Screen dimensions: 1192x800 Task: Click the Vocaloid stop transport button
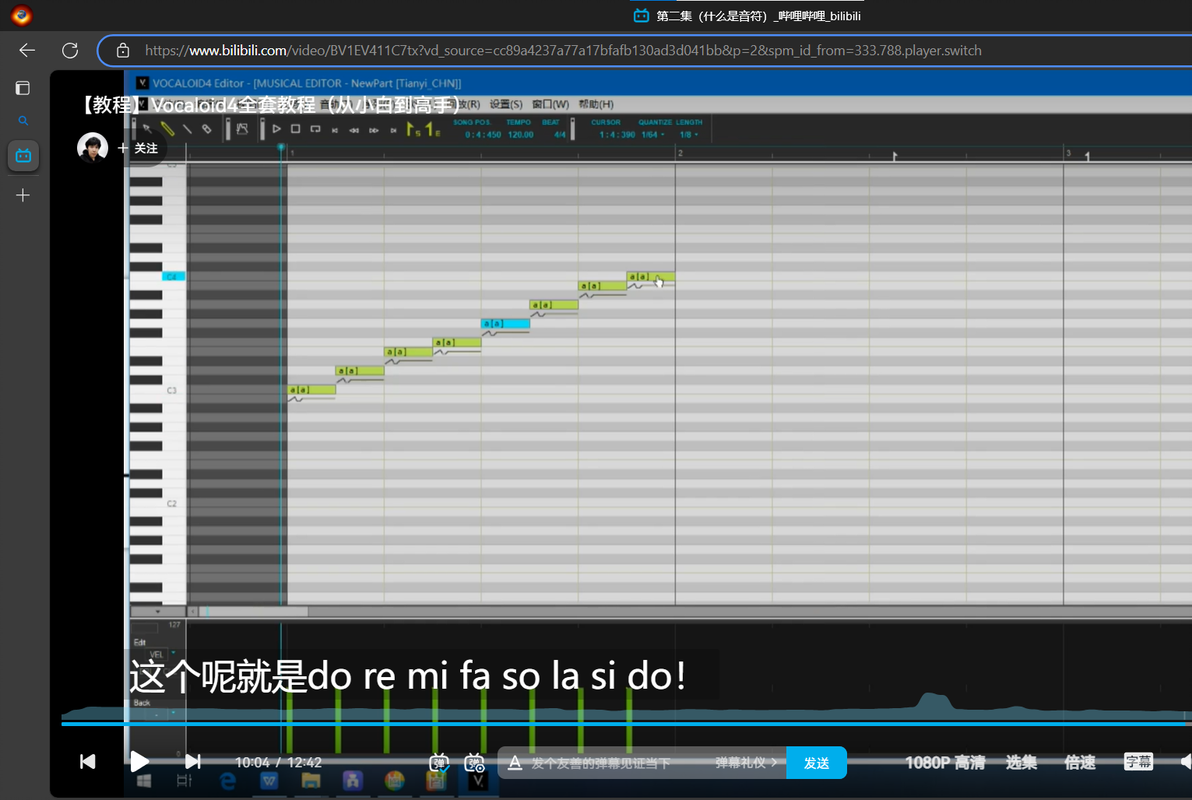pyautogui.click(x=296, y=129)
